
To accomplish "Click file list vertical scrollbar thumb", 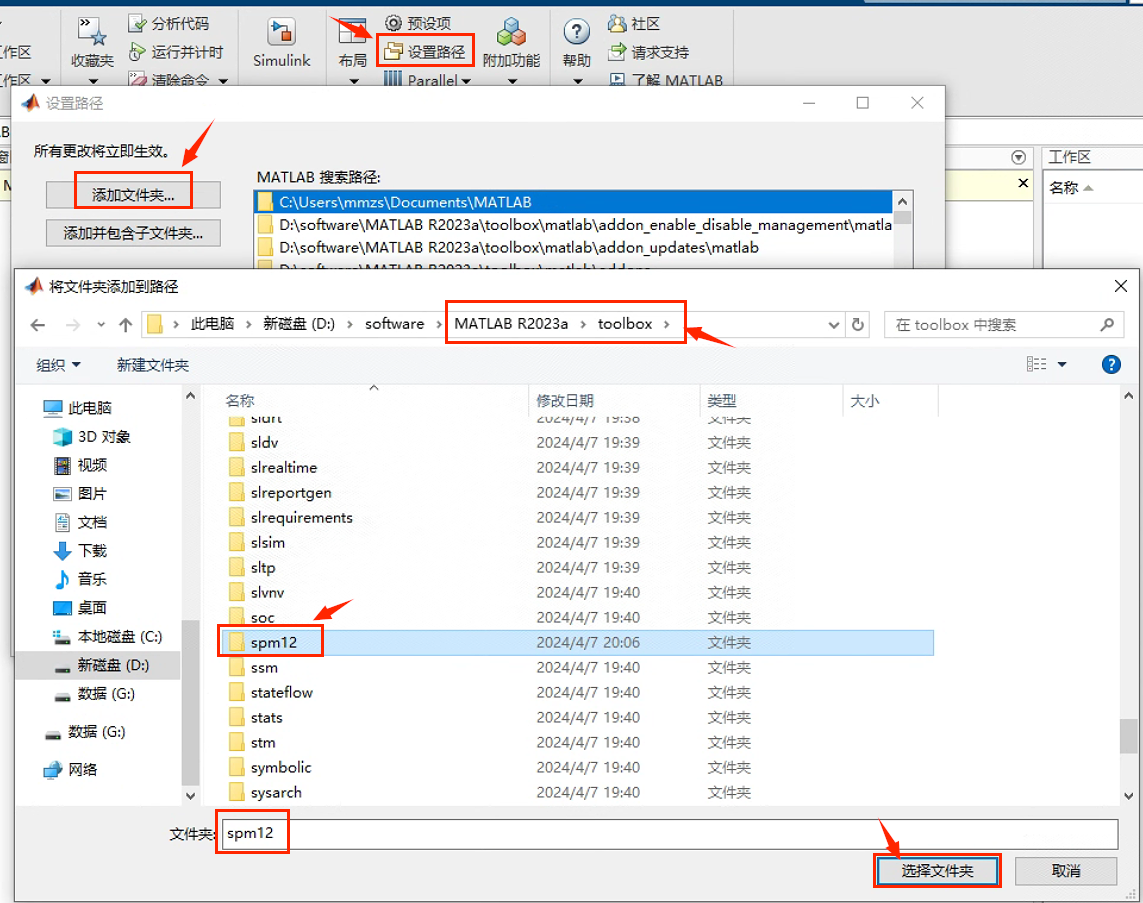I will click(x=1128, y=736).
